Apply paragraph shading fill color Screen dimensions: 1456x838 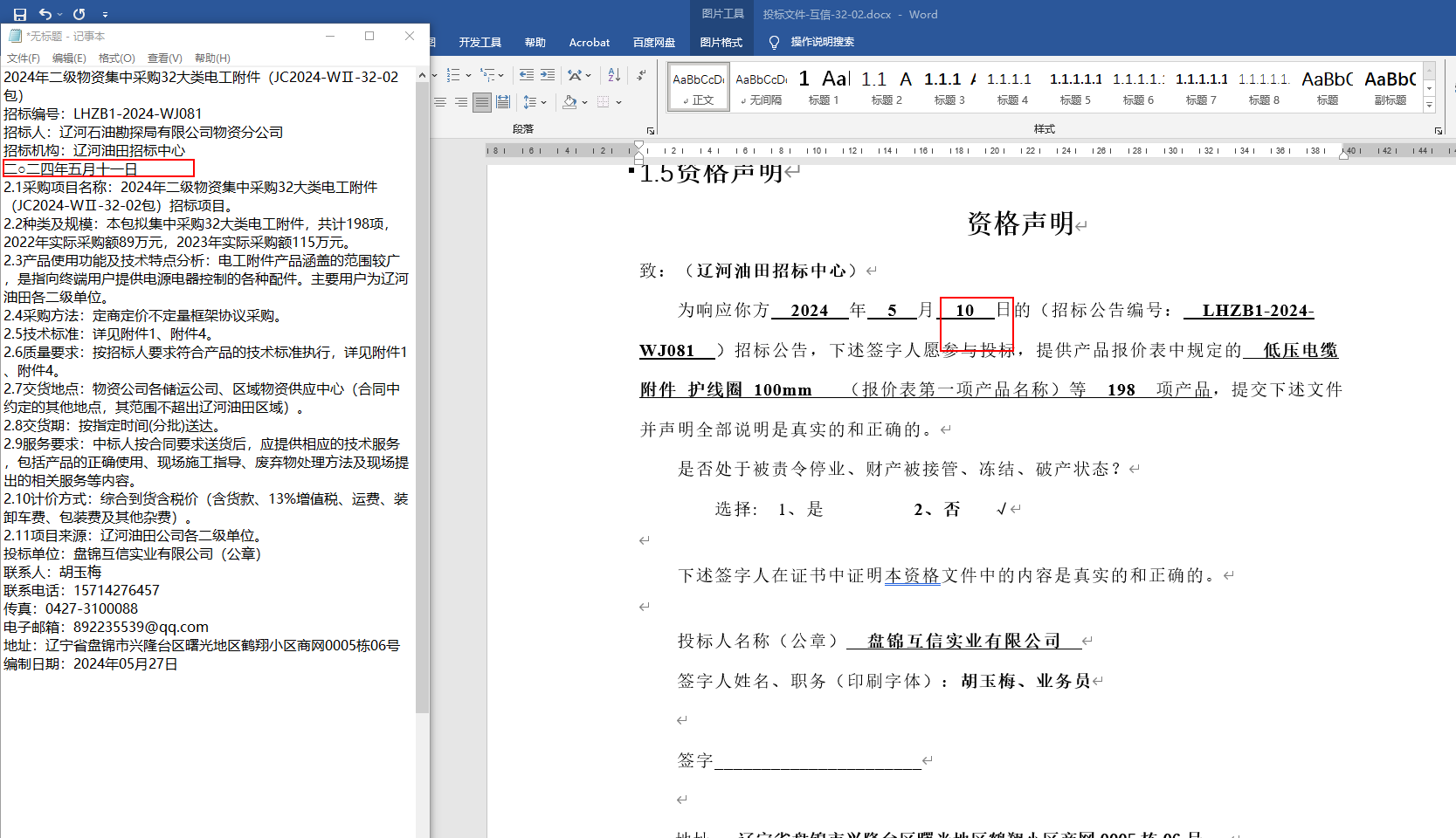(570, 102)
